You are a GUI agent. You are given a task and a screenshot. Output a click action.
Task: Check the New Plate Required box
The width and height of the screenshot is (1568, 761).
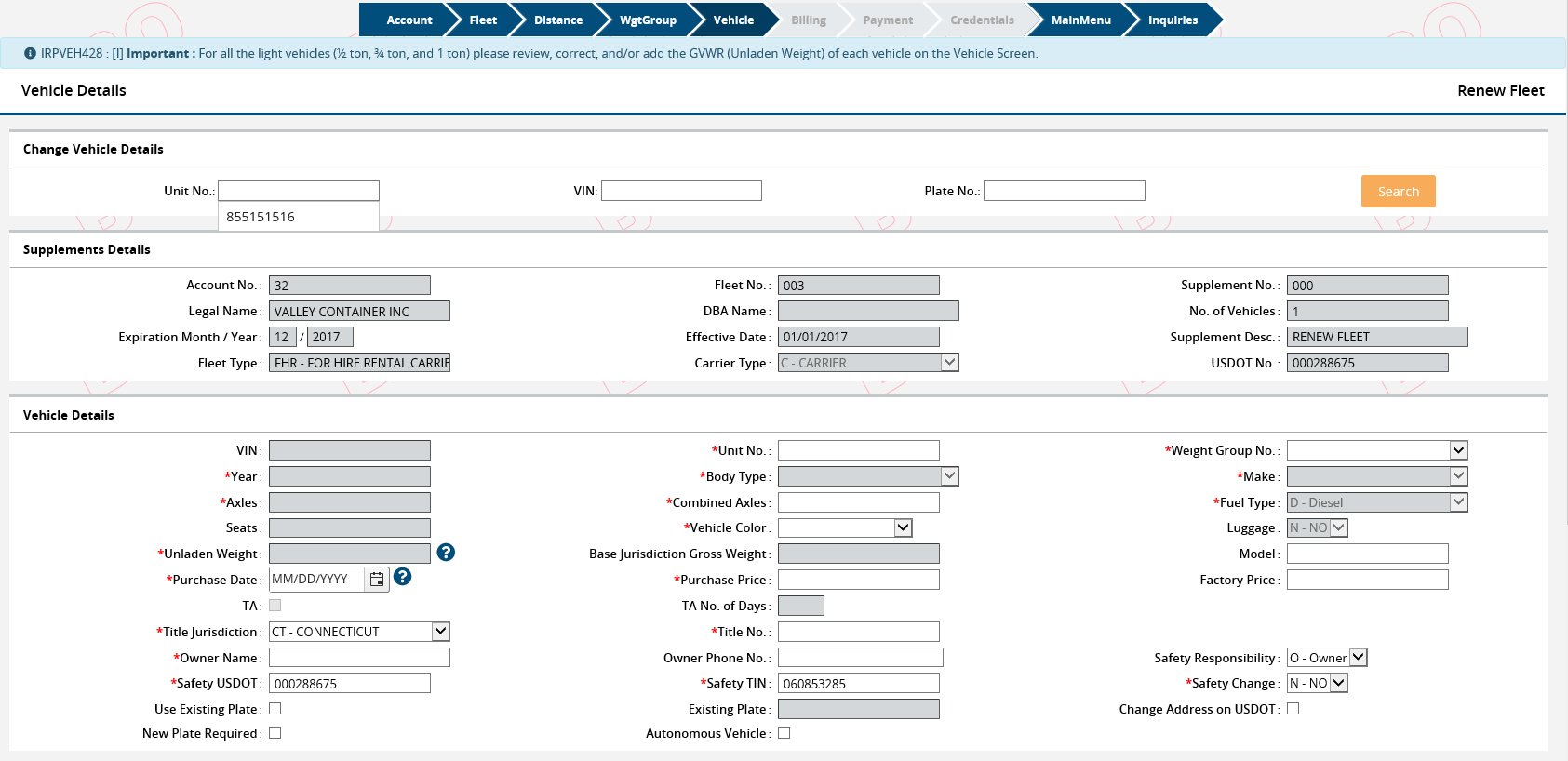(275, 733)
